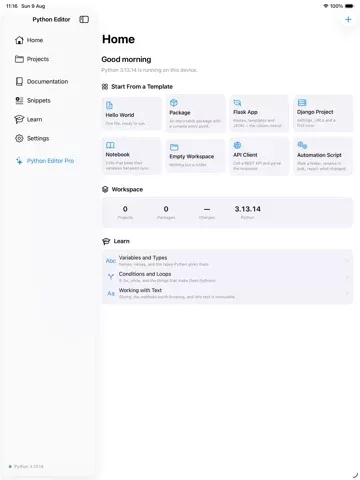Click the Python 3.13.14 sidebar footer status
The image size is (360, 480).
26,466
